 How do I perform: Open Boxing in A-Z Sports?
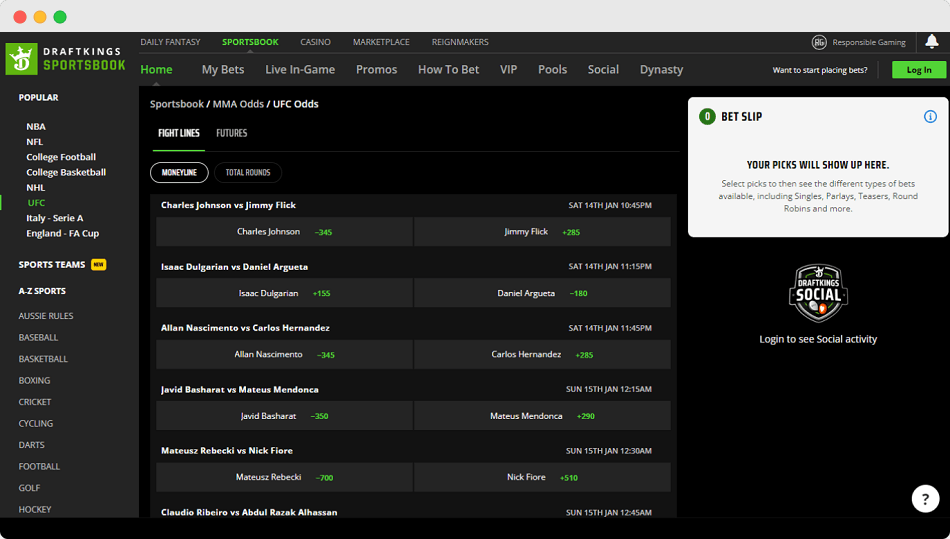click(35, 380)
